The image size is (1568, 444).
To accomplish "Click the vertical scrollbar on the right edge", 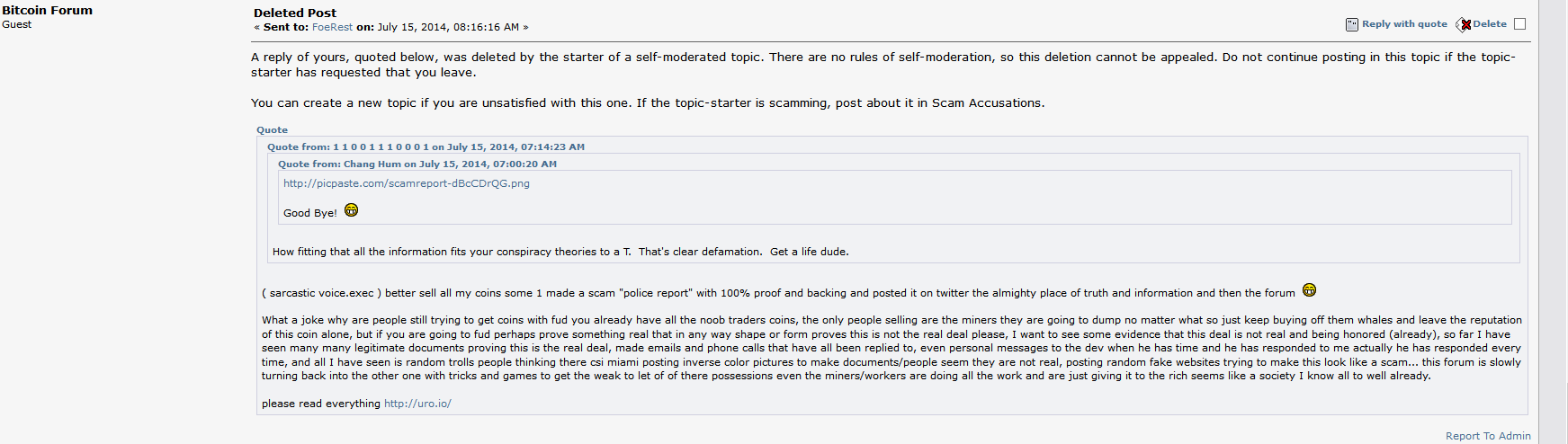I will [x=1553, y=222].
